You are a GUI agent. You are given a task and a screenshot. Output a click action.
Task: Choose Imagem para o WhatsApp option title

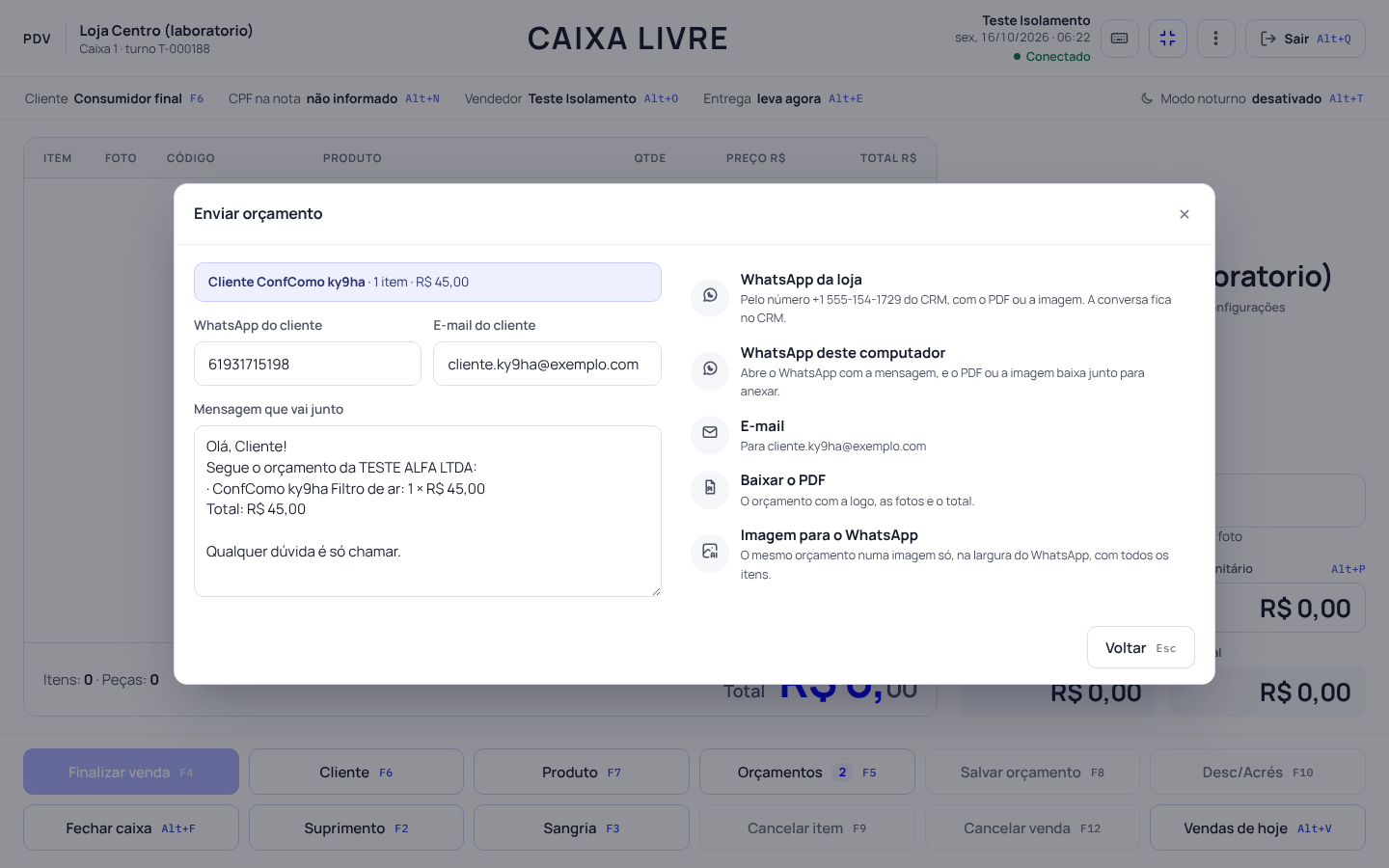tap(830, 535)
